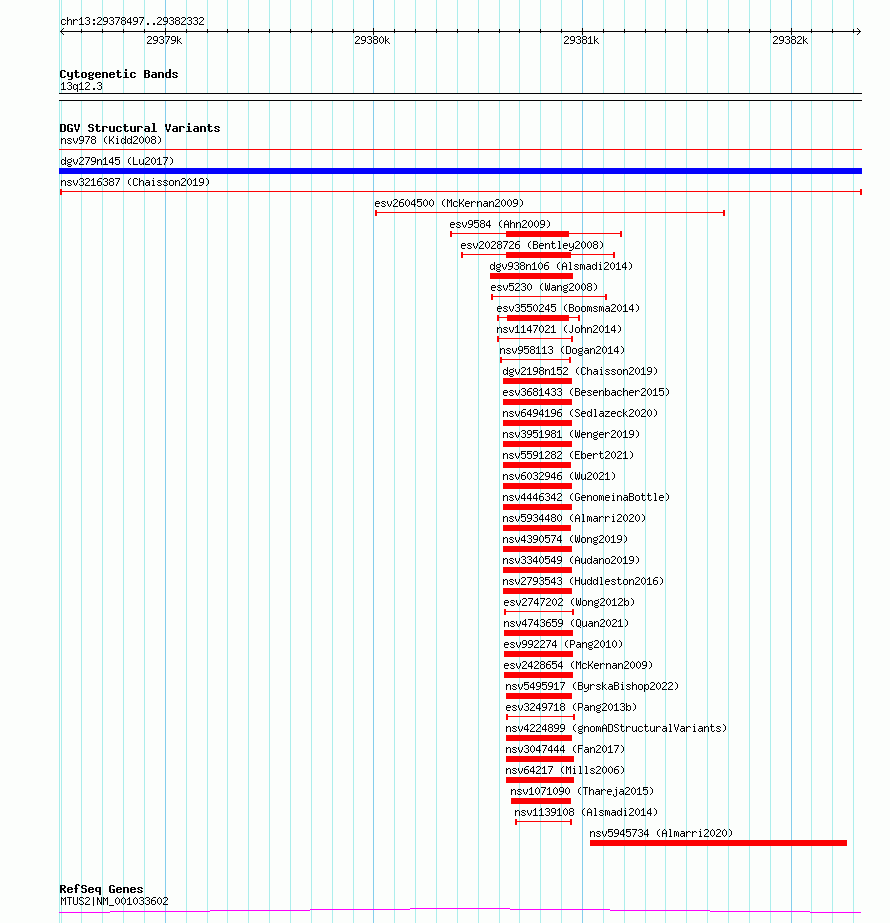
Task: Select nsv64217 (Mills2006) variant
Action: (565, 770)
